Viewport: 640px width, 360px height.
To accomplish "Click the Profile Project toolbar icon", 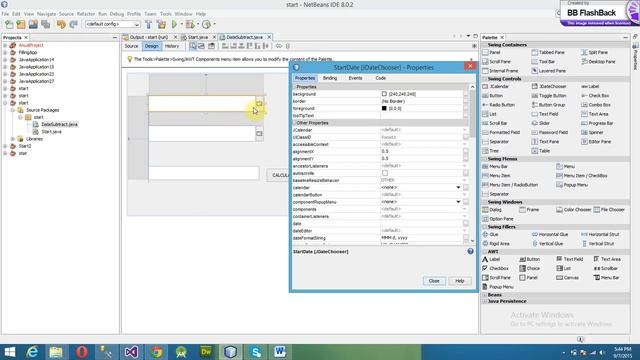I will (207, 24).
